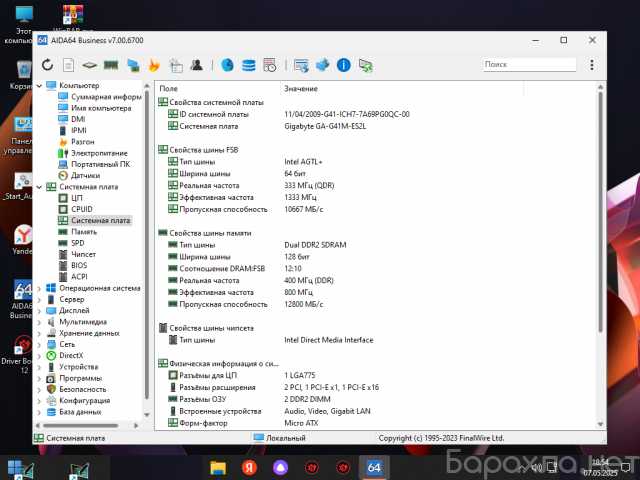Expand the Операционная система node
Image resolution: width=640 pixels, height=480 pixels.
pos(40,288)
